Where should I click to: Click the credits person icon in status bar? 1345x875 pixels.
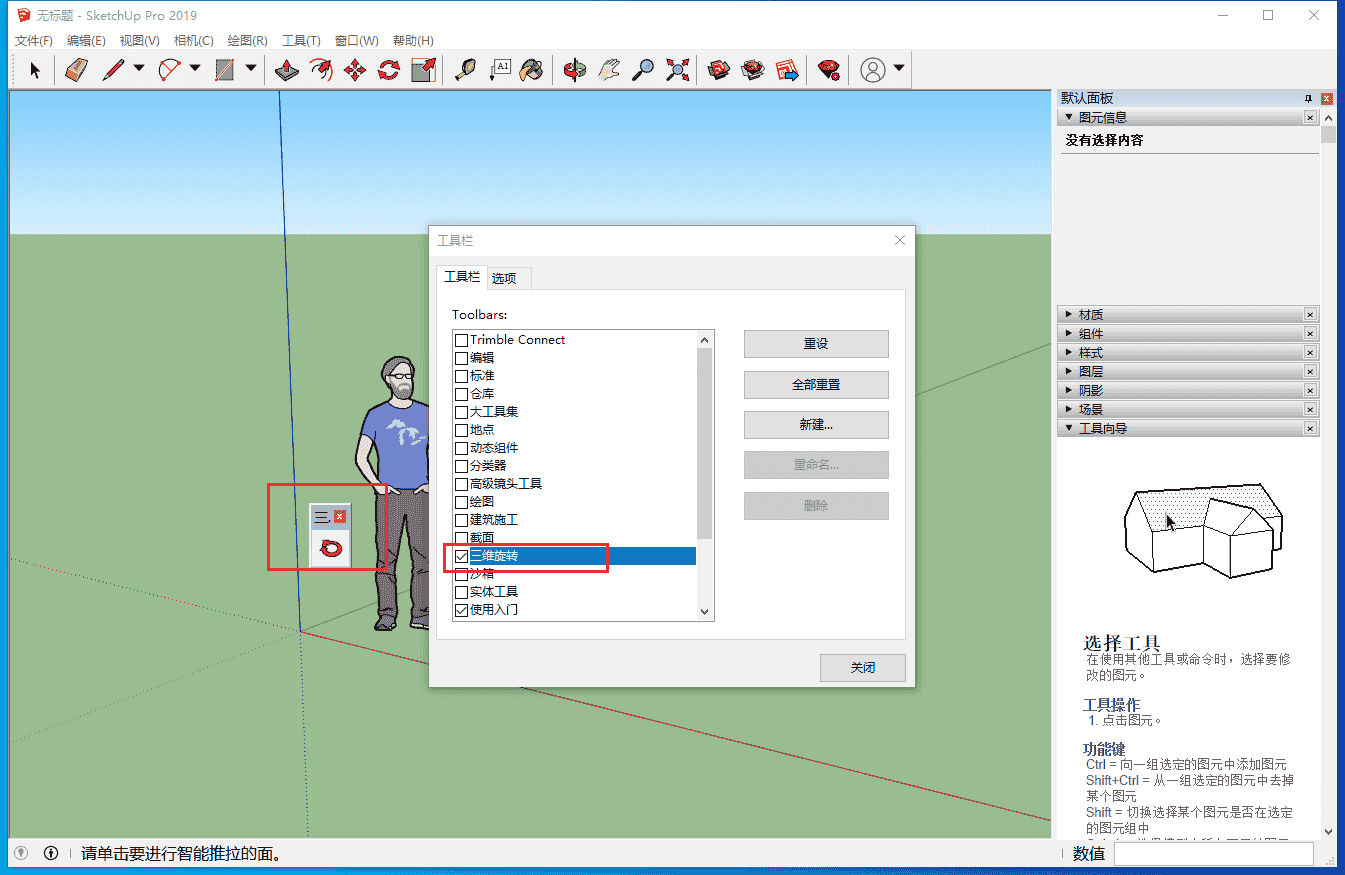click(x=51, y=853)
